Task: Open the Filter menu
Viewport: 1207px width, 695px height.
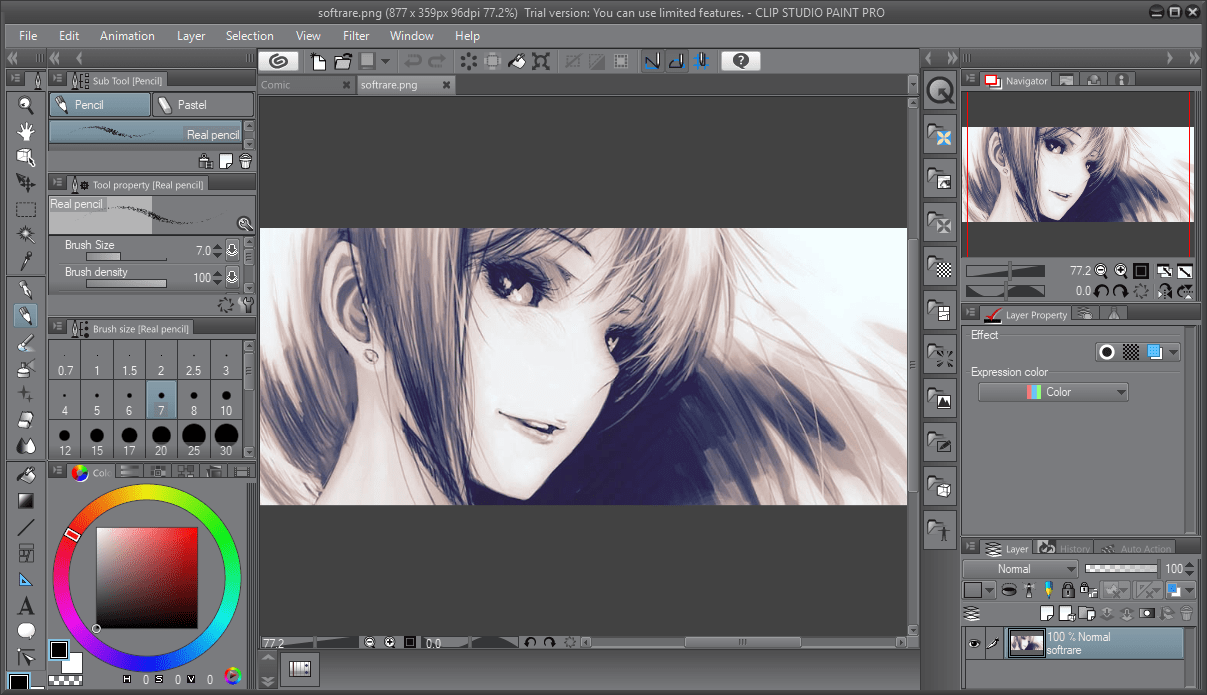Action: point(356,35)
